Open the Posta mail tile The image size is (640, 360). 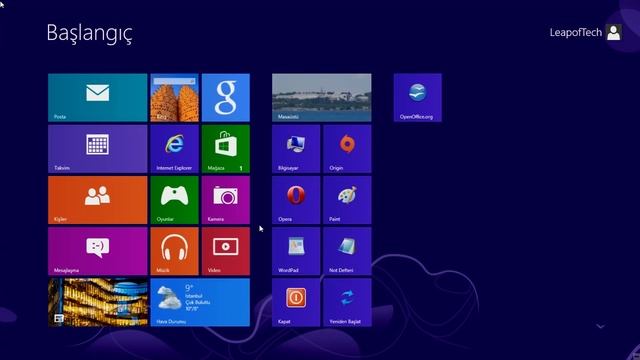(98, 98)
